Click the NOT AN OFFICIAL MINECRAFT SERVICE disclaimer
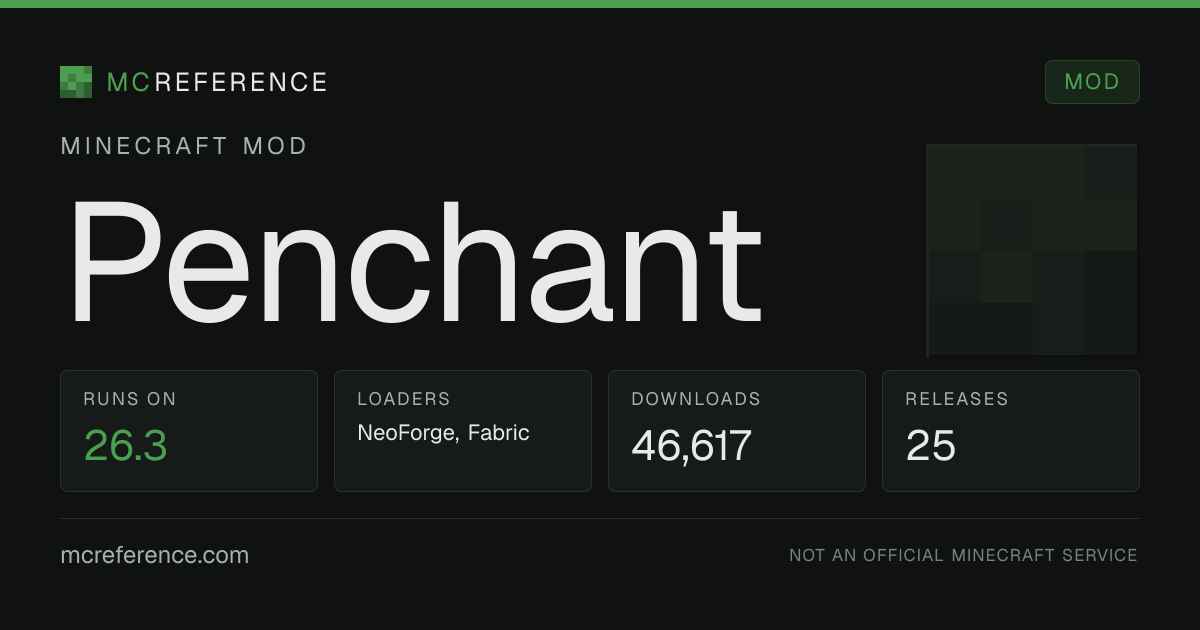 click(x=963, y=555)
